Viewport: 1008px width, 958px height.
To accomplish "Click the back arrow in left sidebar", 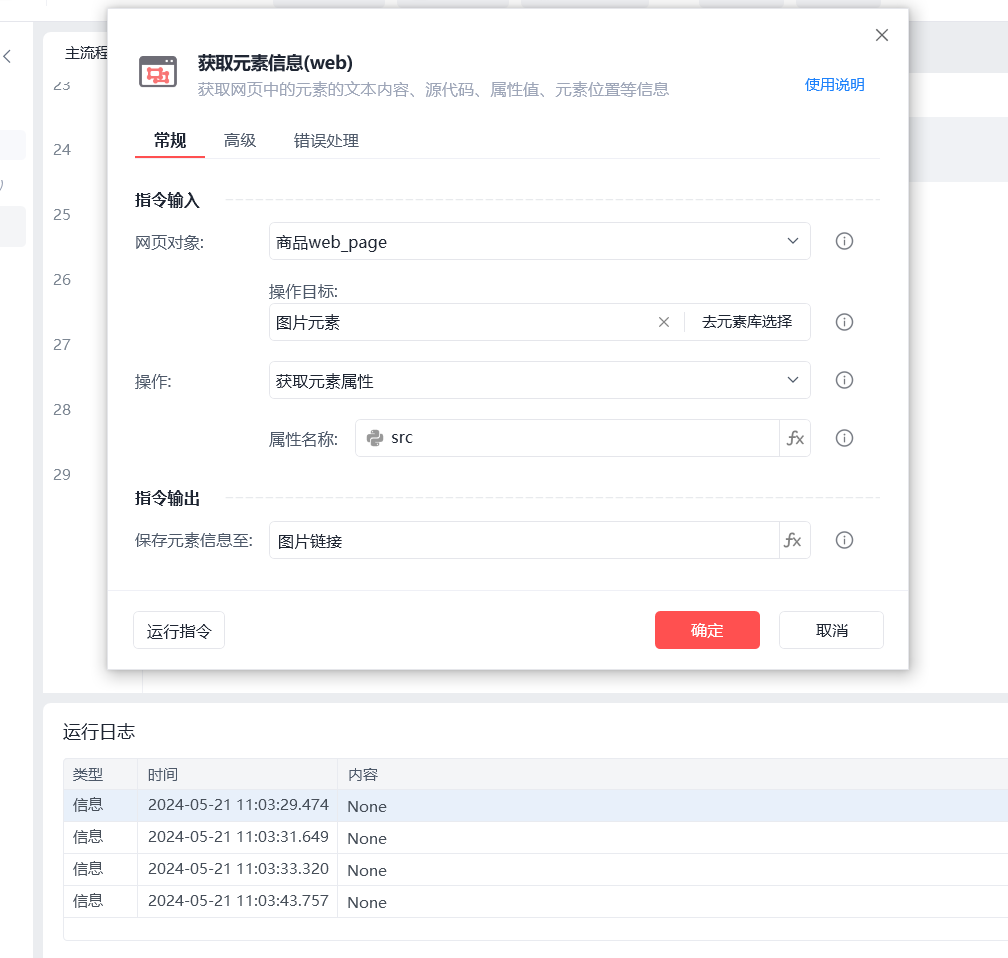I will click(x=7, y=57).
